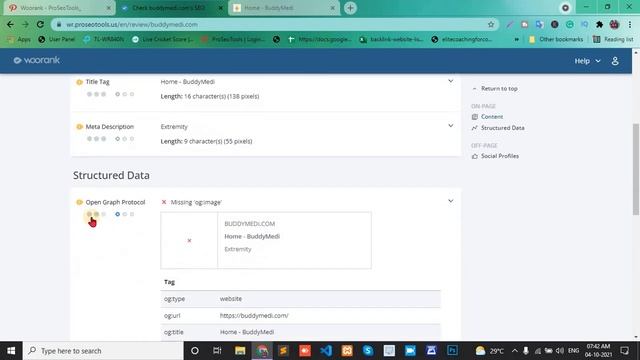Open the user account icon
640x360 pixels.
615,61
